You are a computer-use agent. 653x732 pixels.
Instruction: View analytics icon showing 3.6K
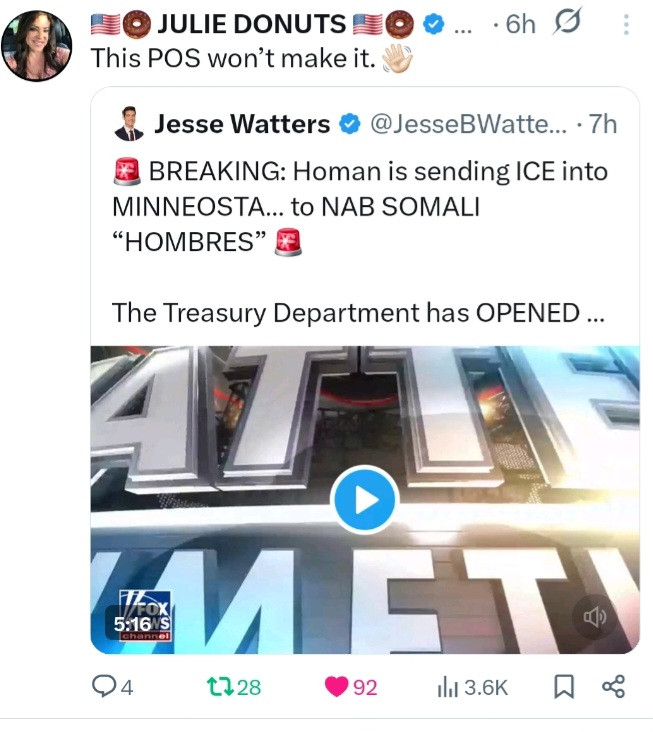pyautogui.click(x=448, y=688)
